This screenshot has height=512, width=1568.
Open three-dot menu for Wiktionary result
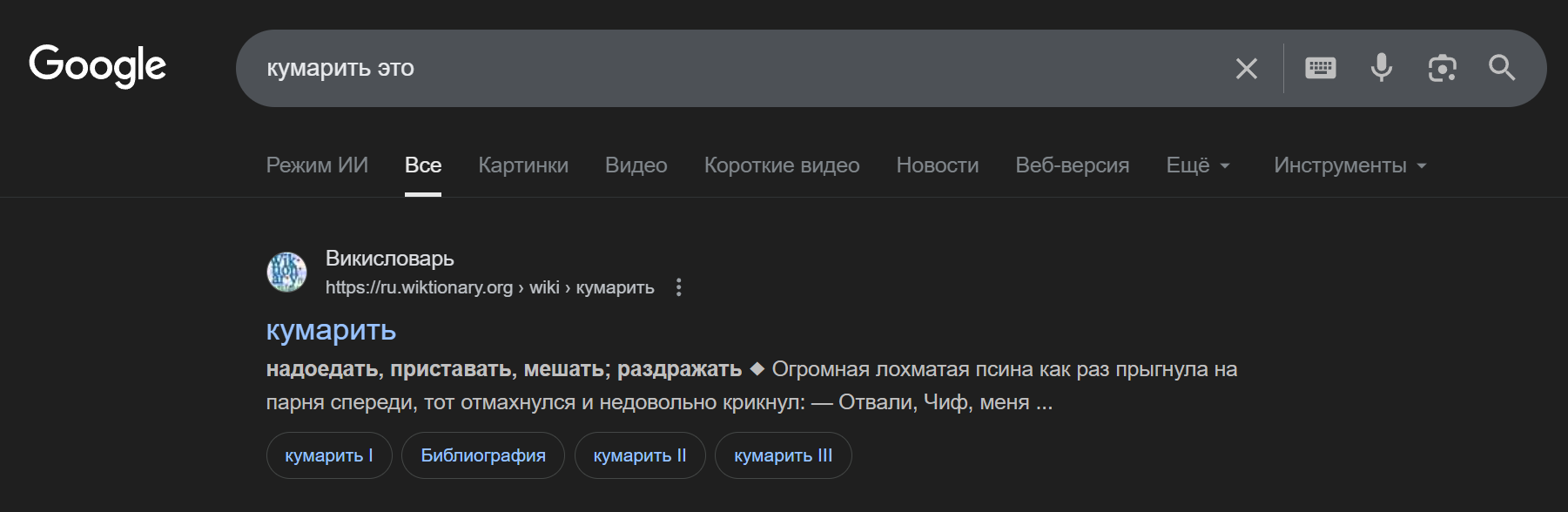(679, 287)
